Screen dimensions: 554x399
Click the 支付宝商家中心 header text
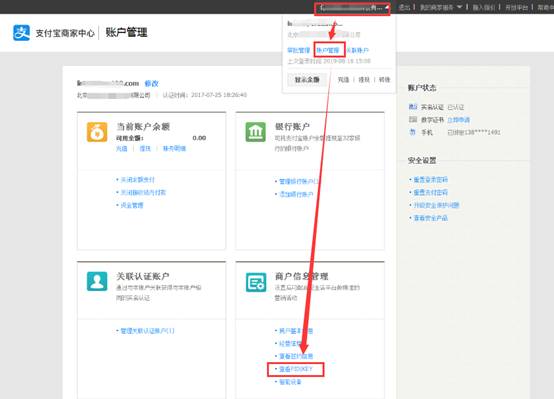[65, 33]
